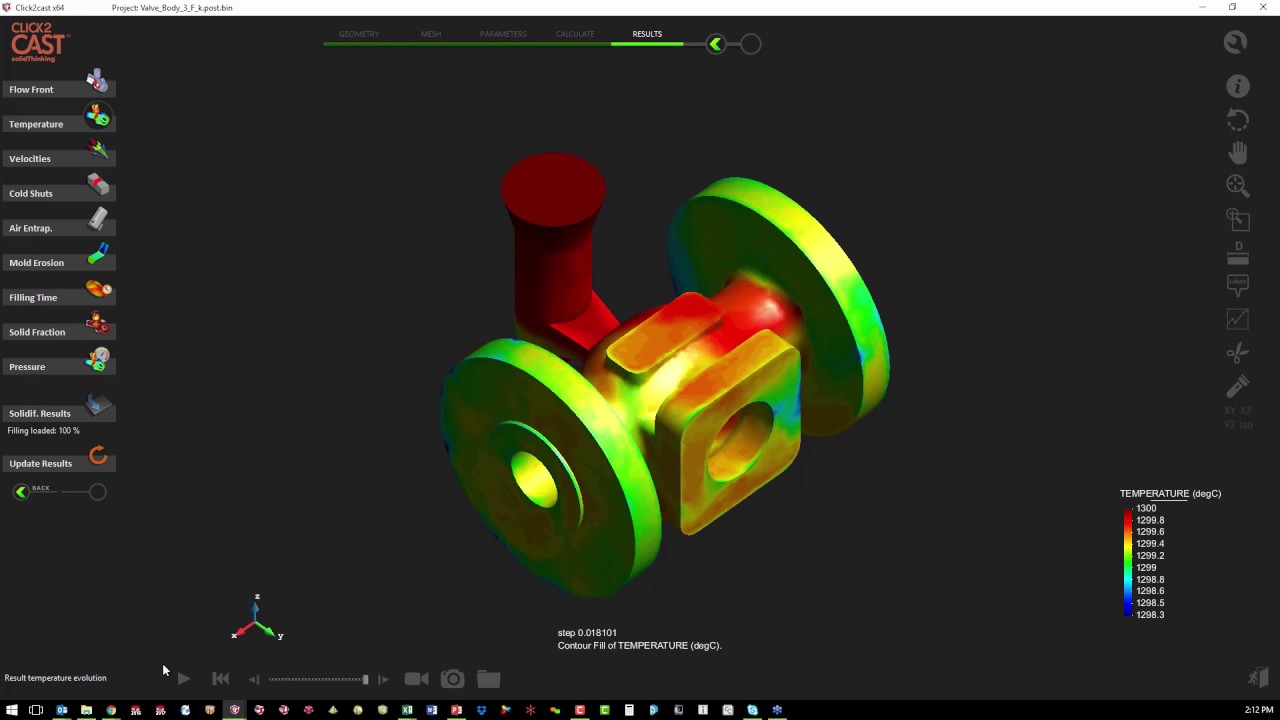Select the zoom window tool
The width and height of the screenshot is (1280, 720).
pos(1238,219)
